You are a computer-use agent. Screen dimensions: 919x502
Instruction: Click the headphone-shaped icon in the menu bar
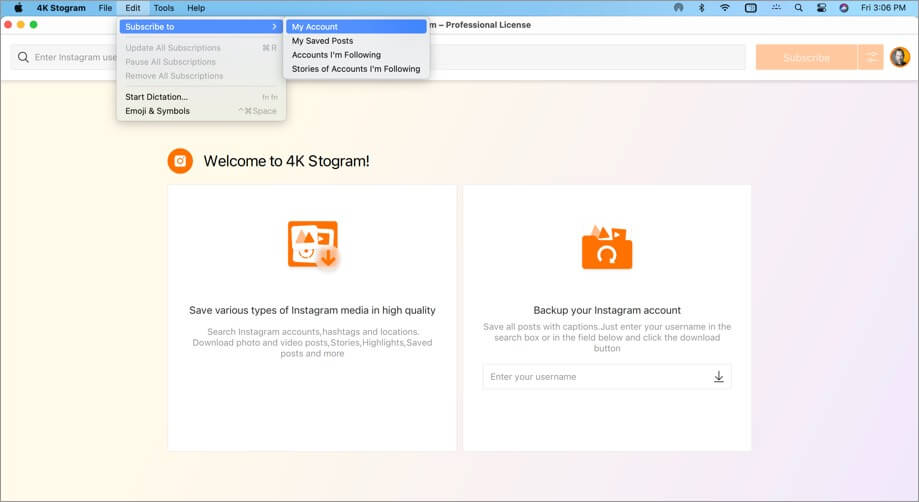pyautogui.click(x=678, y=8)
